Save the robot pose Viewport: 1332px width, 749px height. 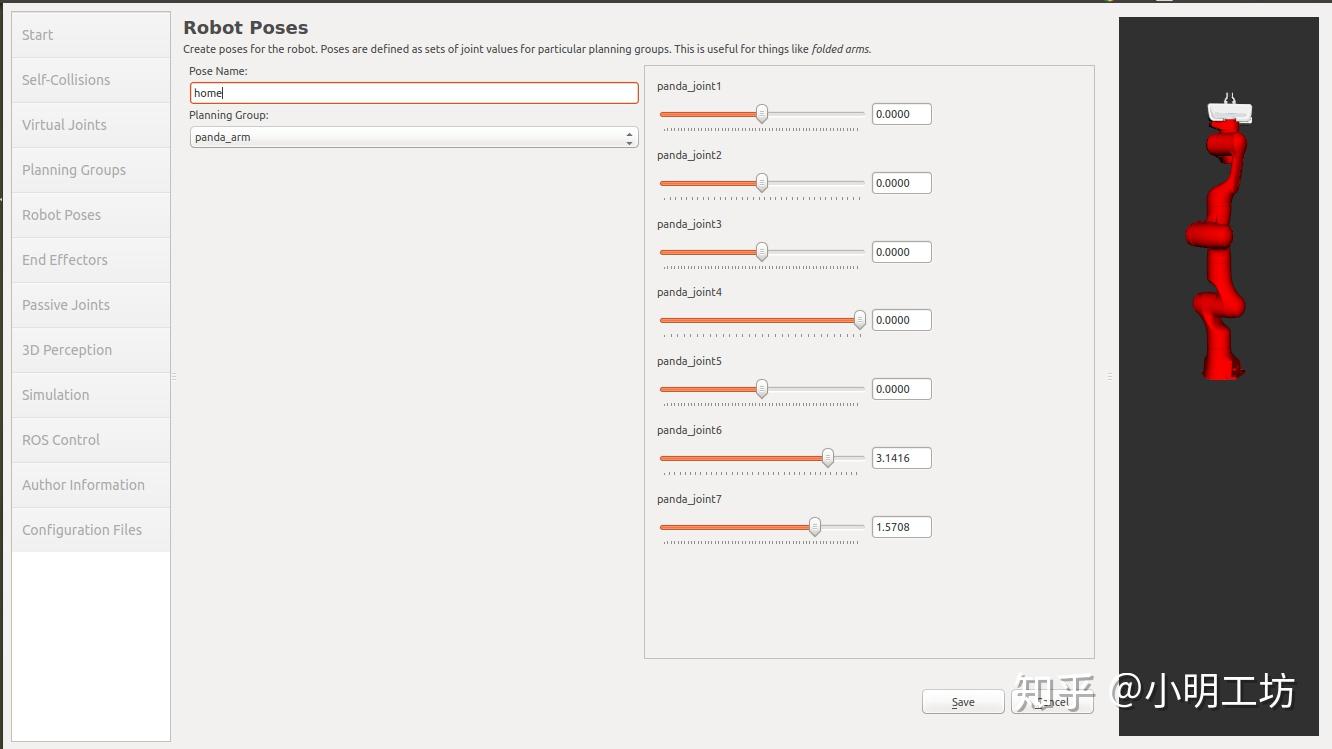[x=962, y=702]
